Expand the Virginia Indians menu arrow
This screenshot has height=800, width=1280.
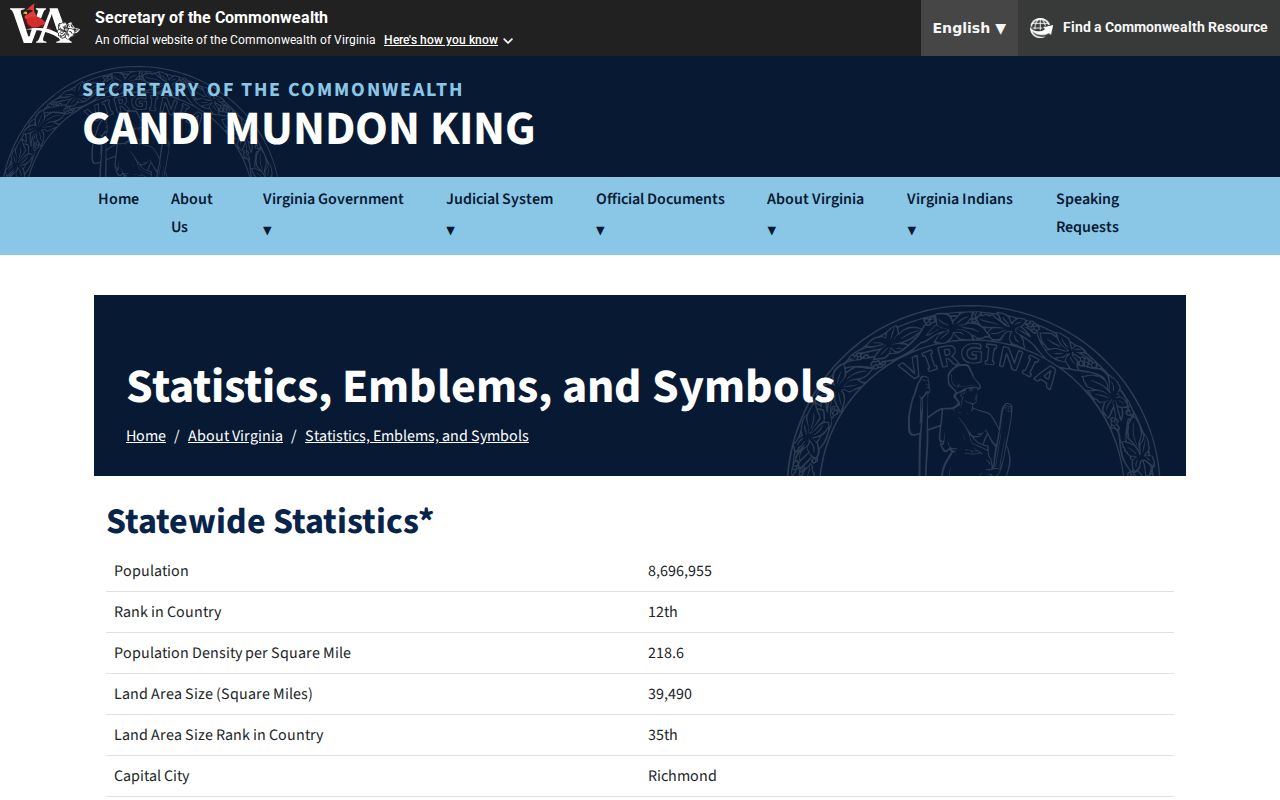click(911, 230)
